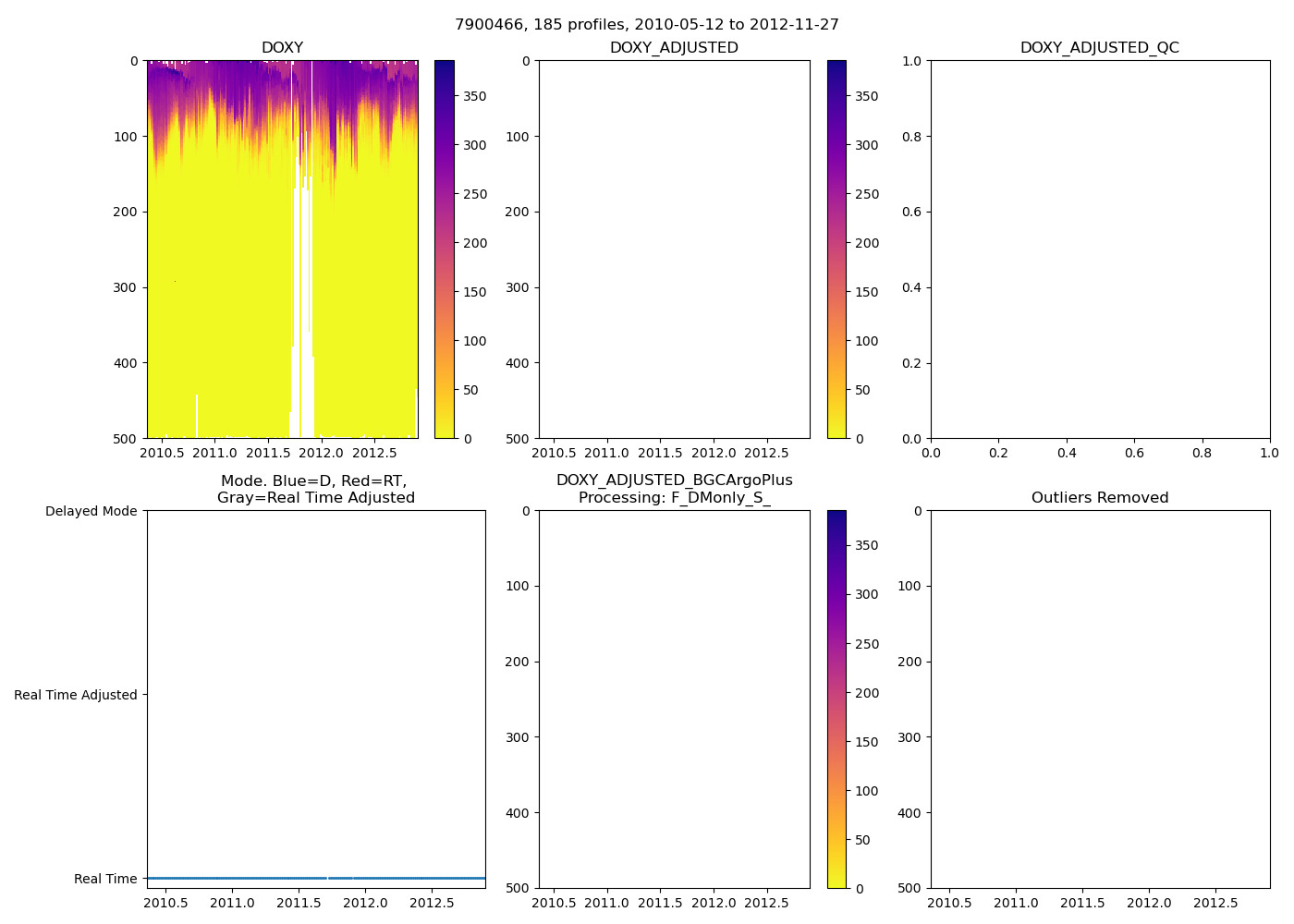Click the blue Real Time line in Mode plot

(277, 878)
